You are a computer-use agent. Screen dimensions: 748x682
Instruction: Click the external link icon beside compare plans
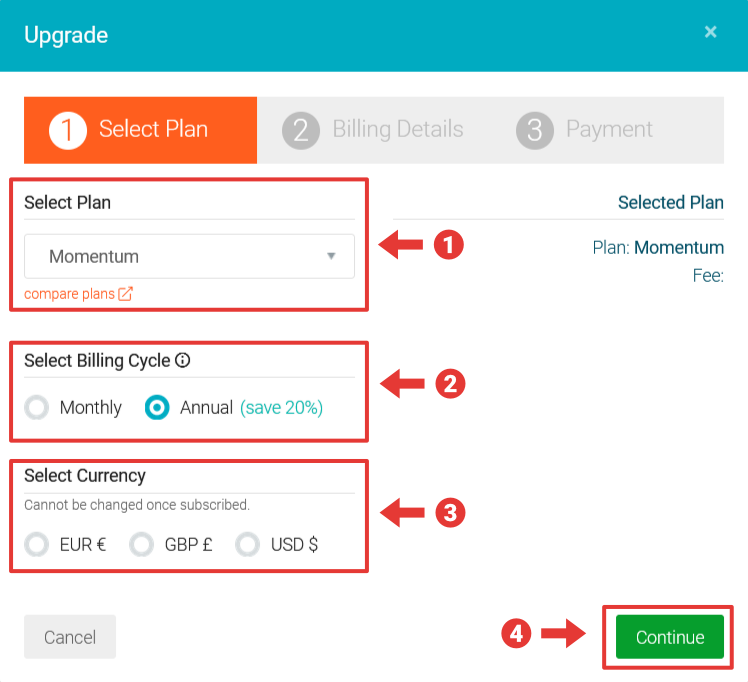(x=125, y=294)
